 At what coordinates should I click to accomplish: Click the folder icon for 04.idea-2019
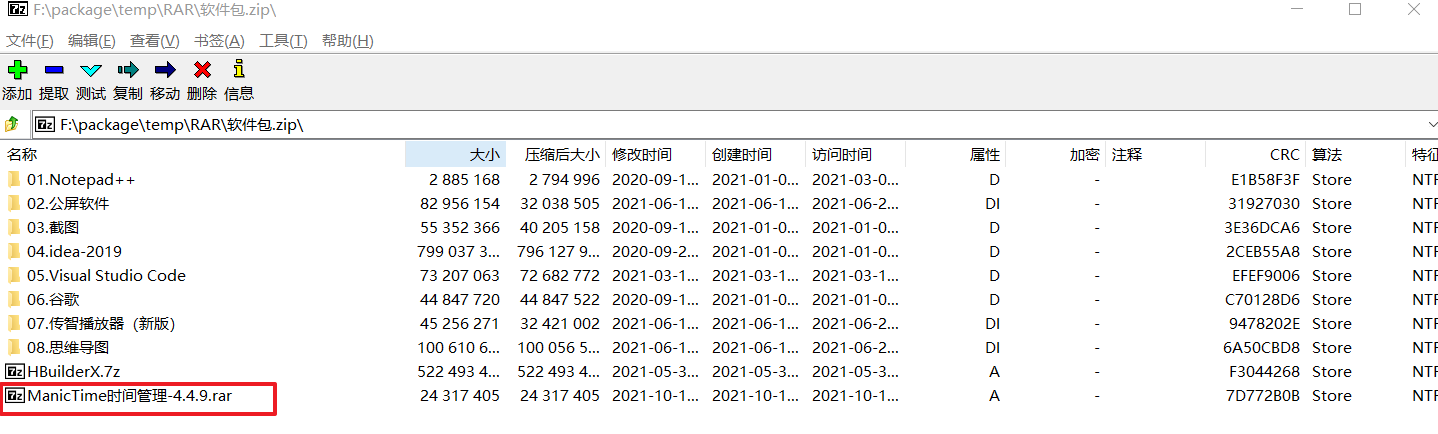pos(13,252)
